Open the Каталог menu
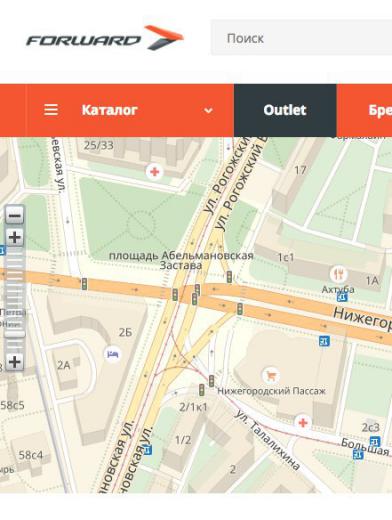This screenshot has height=520, width=392. [x=109, y=110]
